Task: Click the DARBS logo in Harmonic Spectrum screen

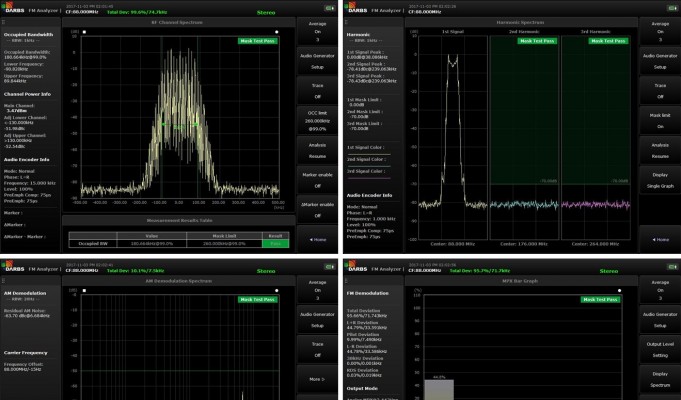Action: pos(356,8)
